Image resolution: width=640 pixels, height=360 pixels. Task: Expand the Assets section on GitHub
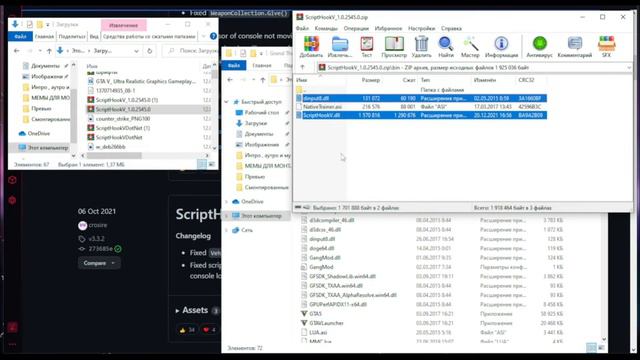point(192,311)
